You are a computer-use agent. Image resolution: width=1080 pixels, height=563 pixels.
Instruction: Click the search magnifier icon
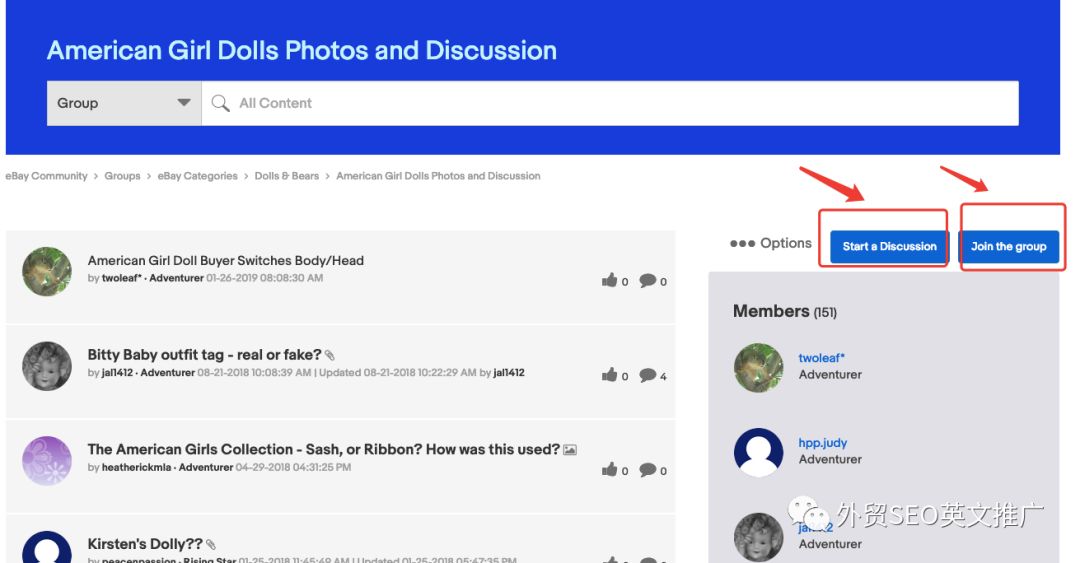pos(220,103)
